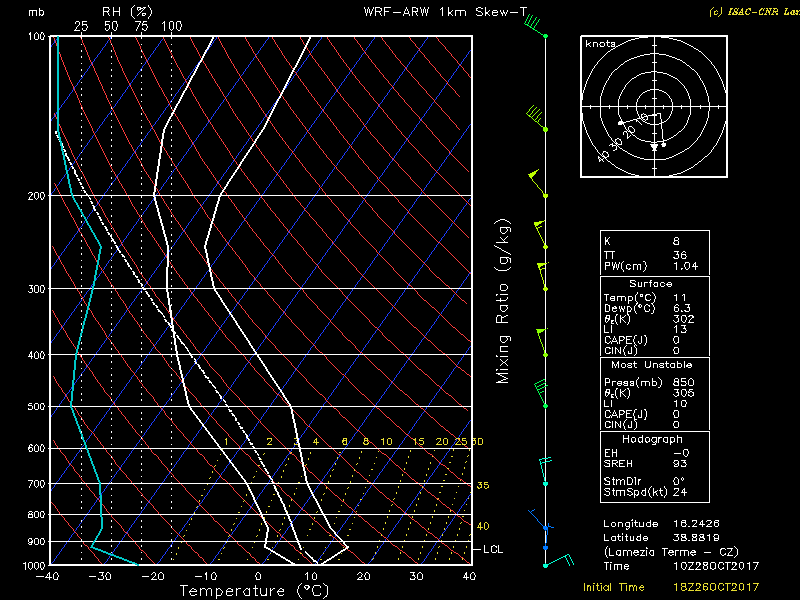Click the 700 mb pressure label
The image size is (800, 600).
point(36,484)
